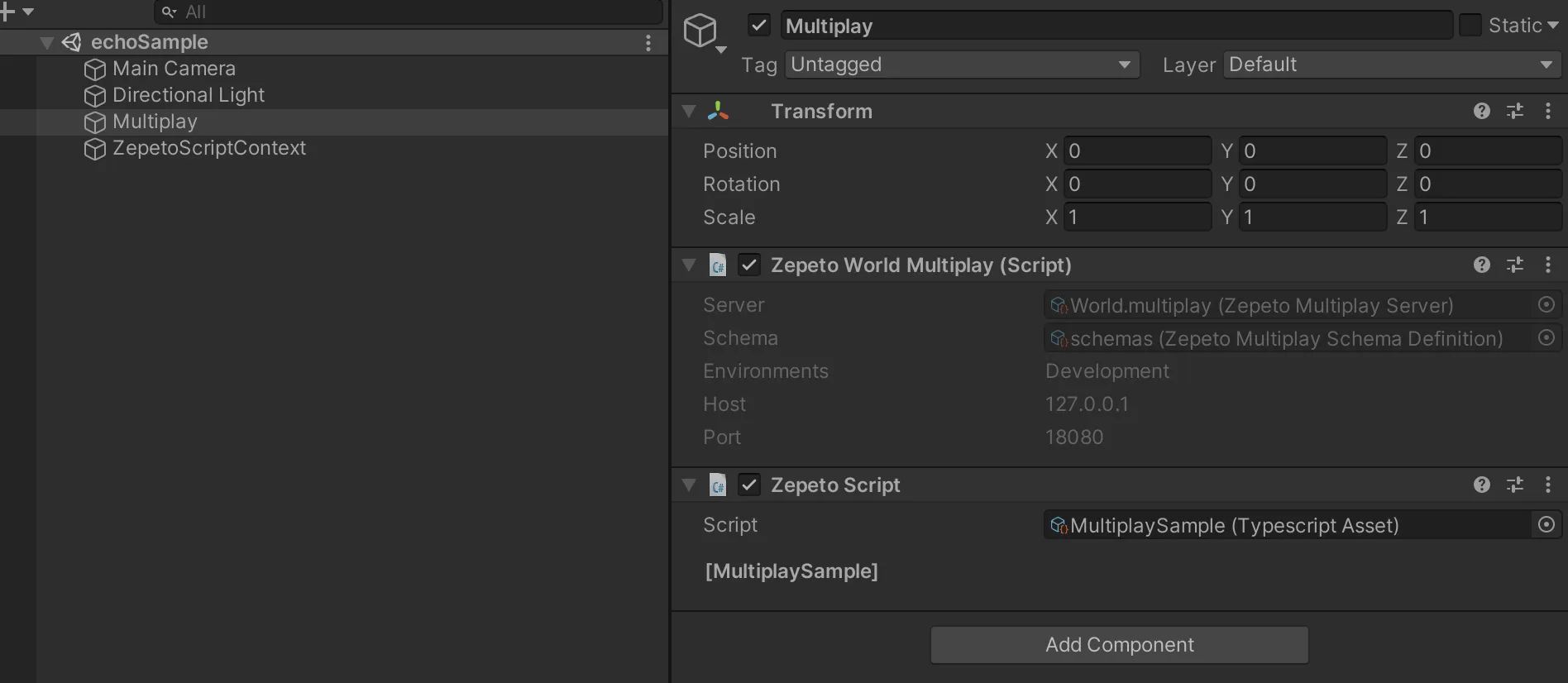Click the Add Component button

click(1120, 645)
